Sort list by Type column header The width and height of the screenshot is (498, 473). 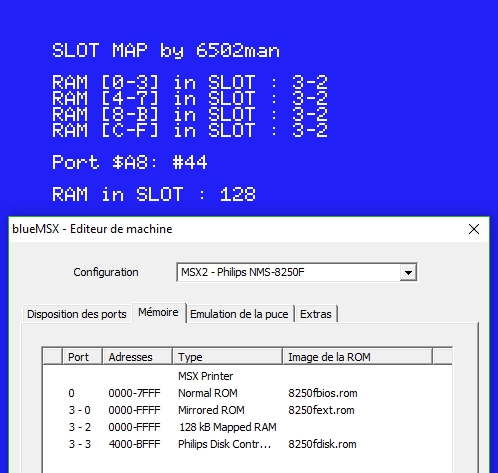pyautogui.click(x=227, y=357)
